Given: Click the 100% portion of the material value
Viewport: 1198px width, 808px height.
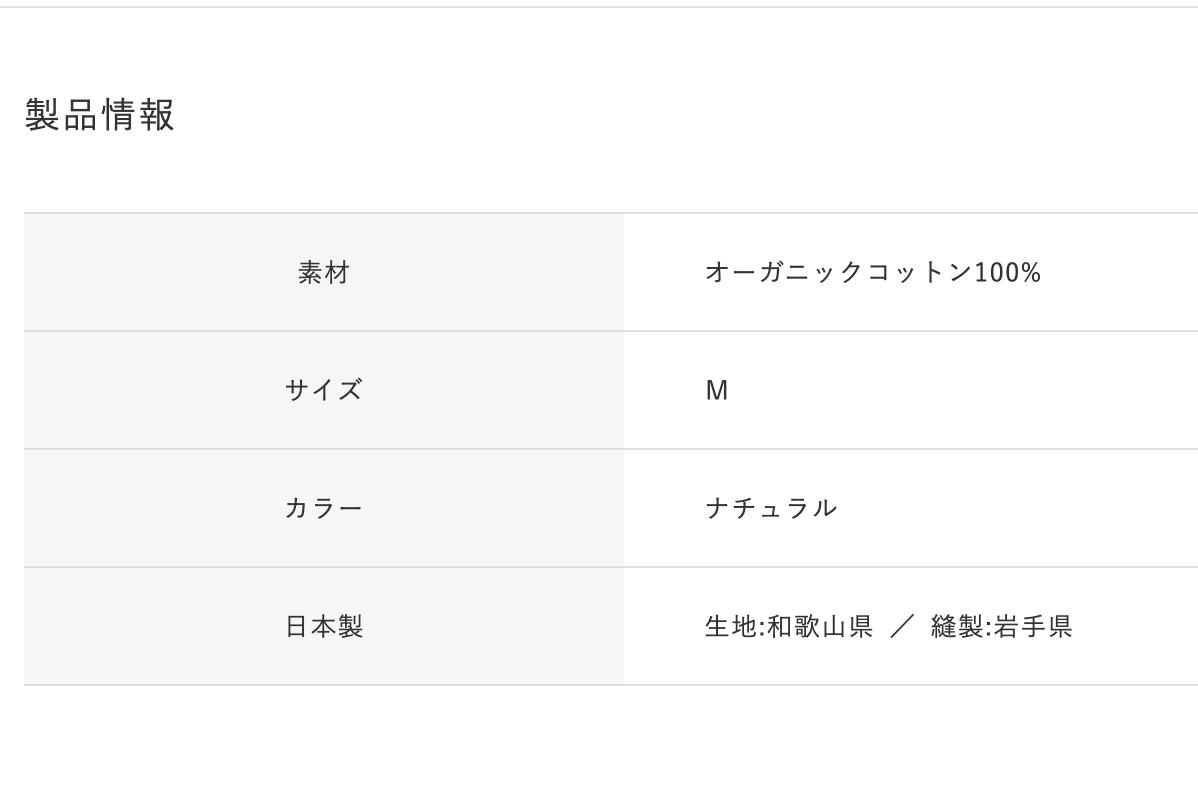Looking at the screenshot, I should [1007, 272].
